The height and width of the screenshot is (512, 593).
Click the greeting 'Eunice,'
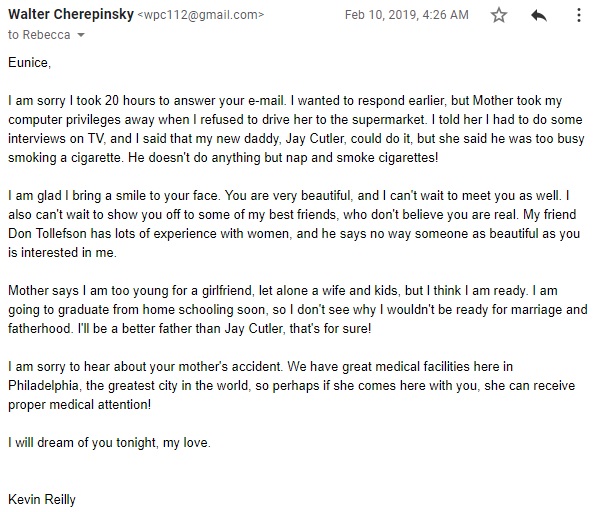click(29, 62)
